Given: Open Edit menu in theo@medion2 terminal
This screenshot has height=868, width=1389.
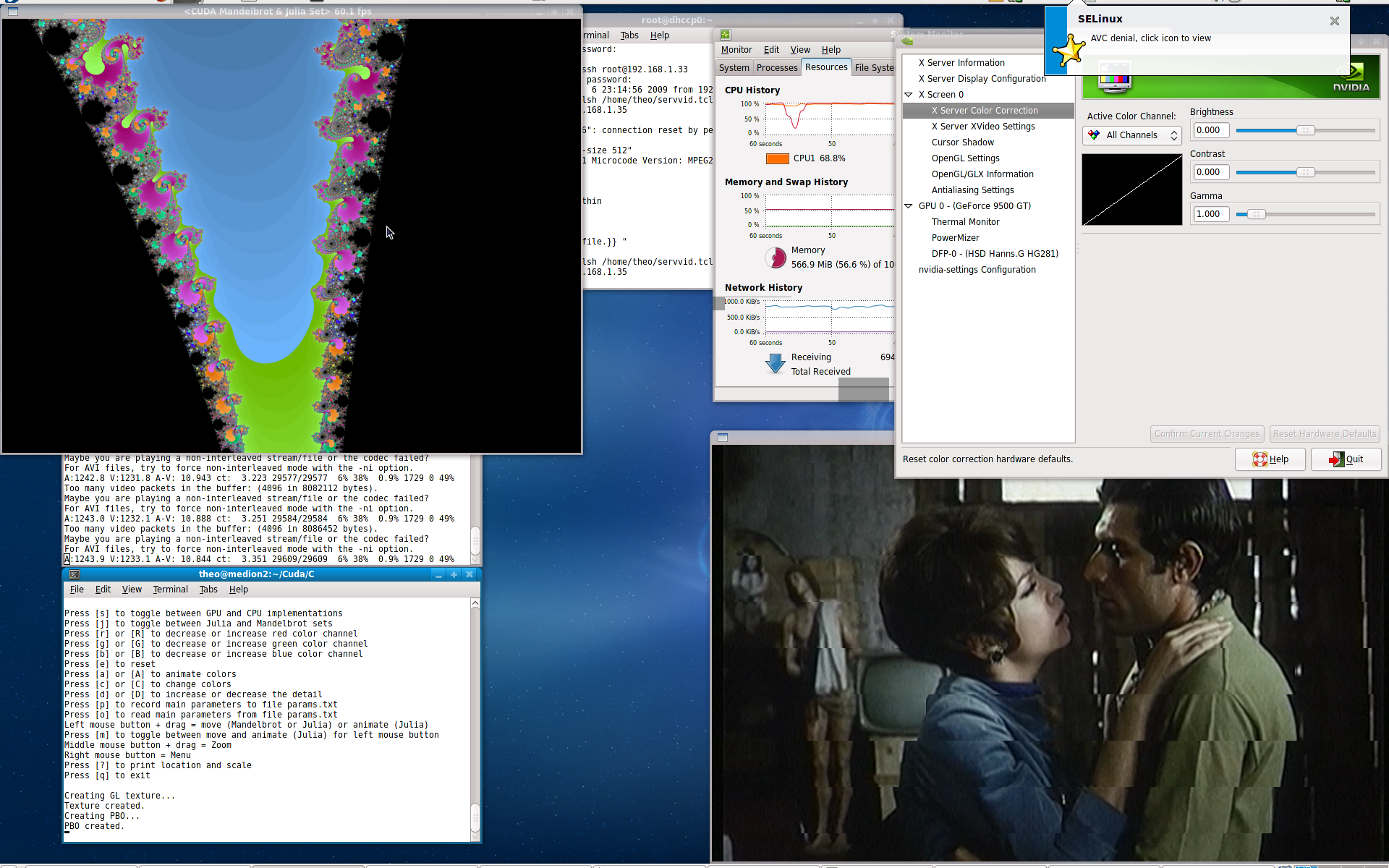Looking at the screenshot, I should [x=103, y=590].
